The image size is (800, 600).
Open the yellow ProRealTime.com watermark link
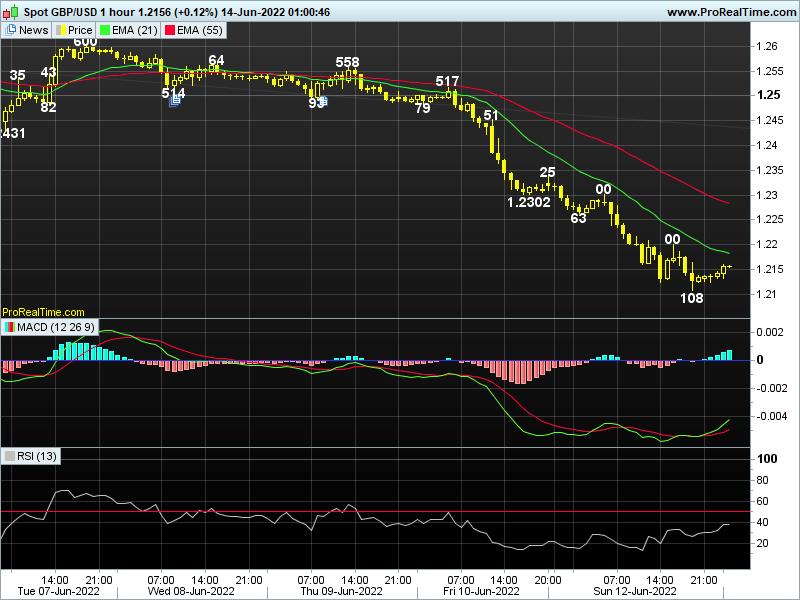(43, 313)
